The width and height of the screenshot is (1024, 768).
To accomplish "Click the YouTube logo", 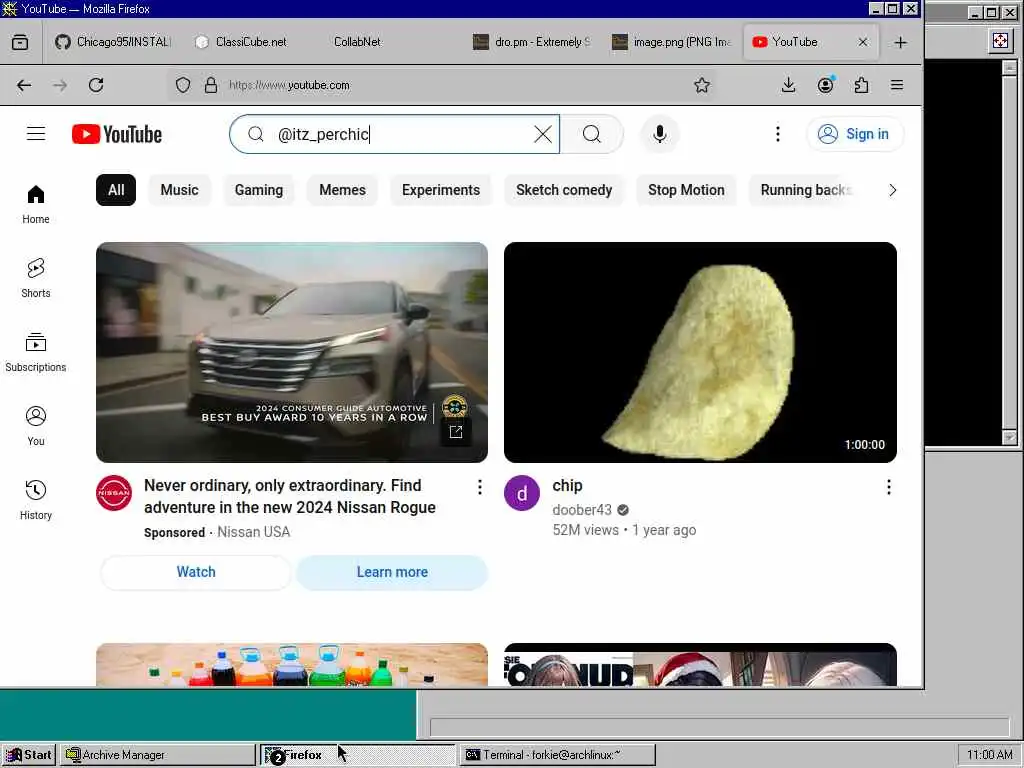I will 117,134.
